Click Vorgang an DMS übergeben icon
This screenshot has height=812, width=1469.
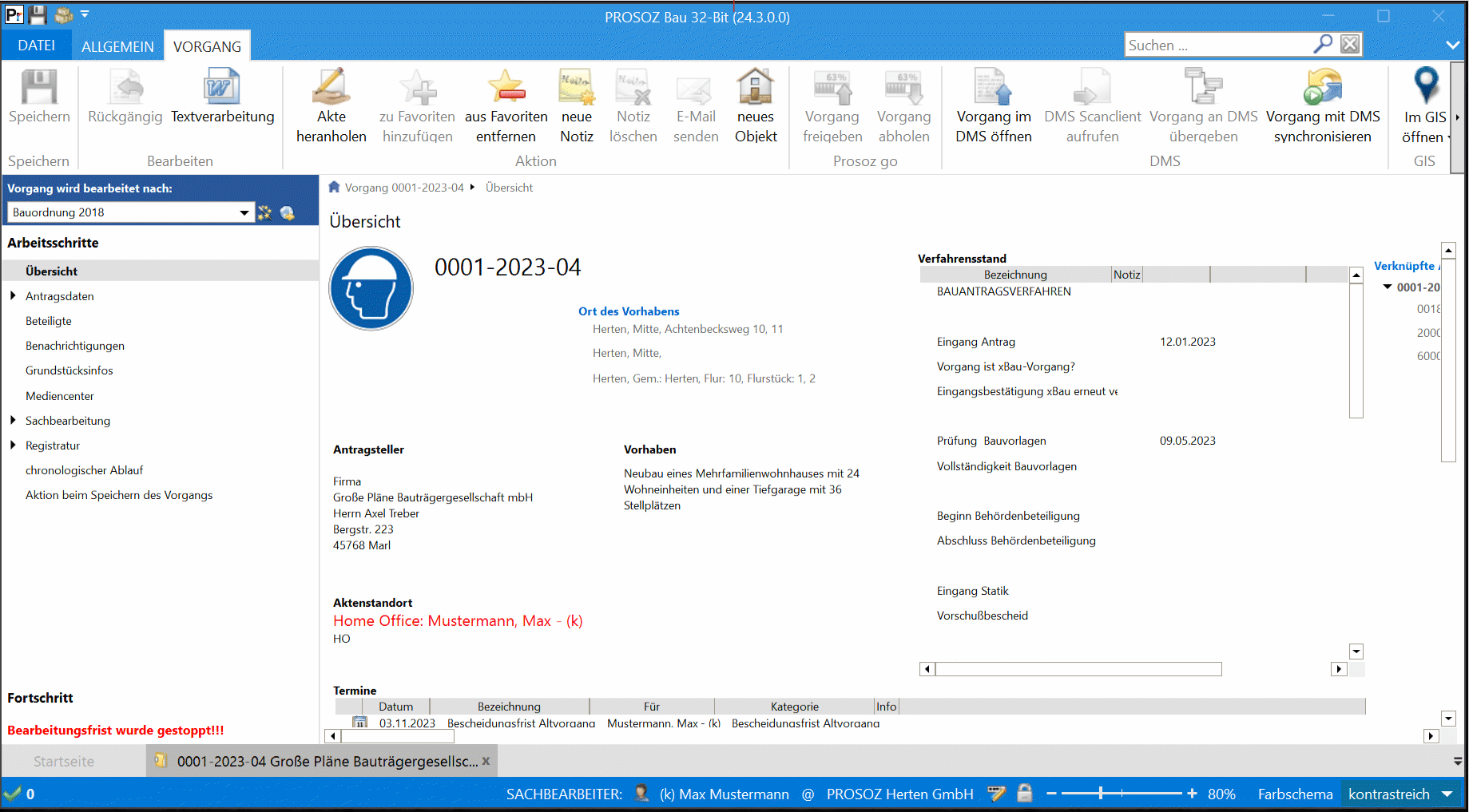point(1203,88)
